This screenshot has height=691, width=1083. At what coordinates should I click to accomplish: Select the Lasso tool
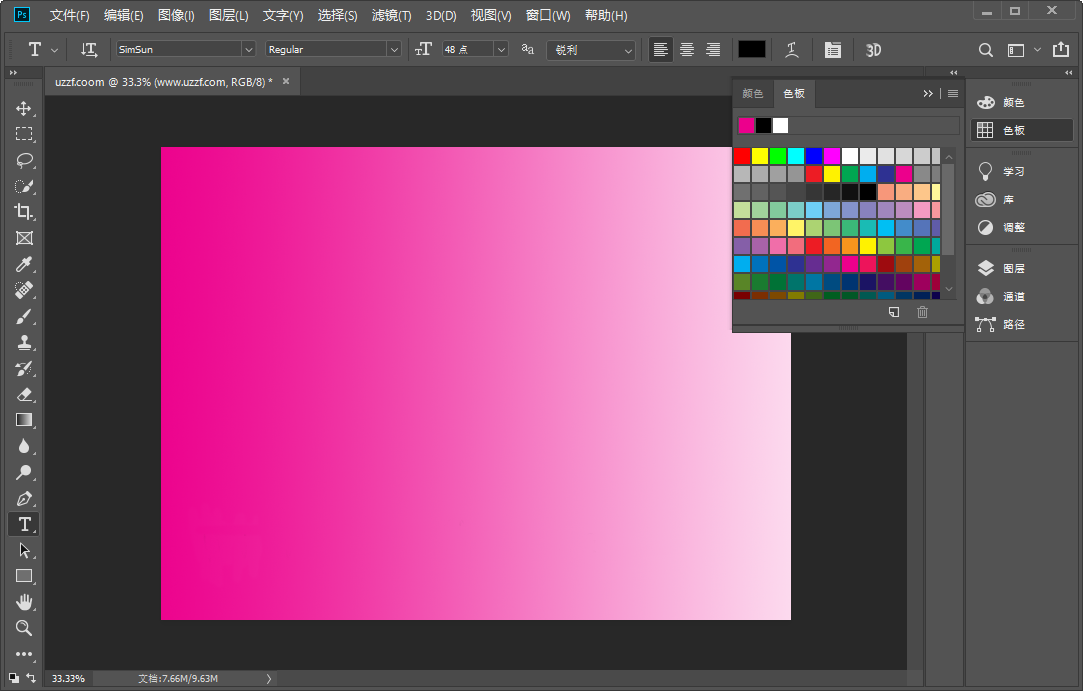pyautogui.click(x=24, y=160)
